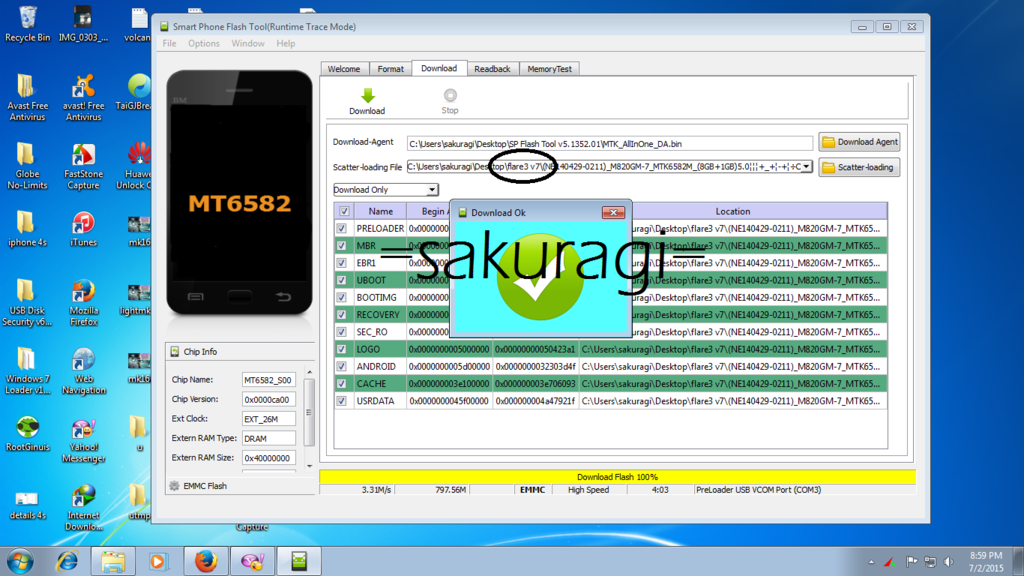Viewport: 1024px width, 576px height.
Task: Switch to the Readback tab
Action: (492, 69)
